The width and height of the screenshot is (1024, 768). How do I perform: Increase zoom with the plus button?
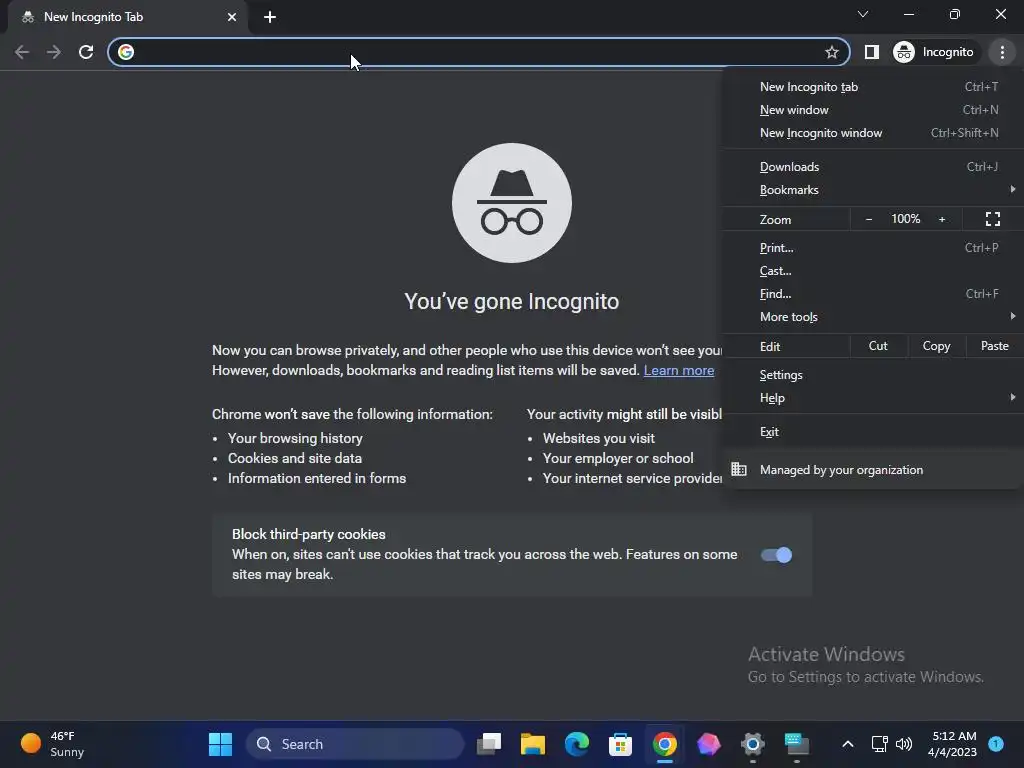coord(942,219)
